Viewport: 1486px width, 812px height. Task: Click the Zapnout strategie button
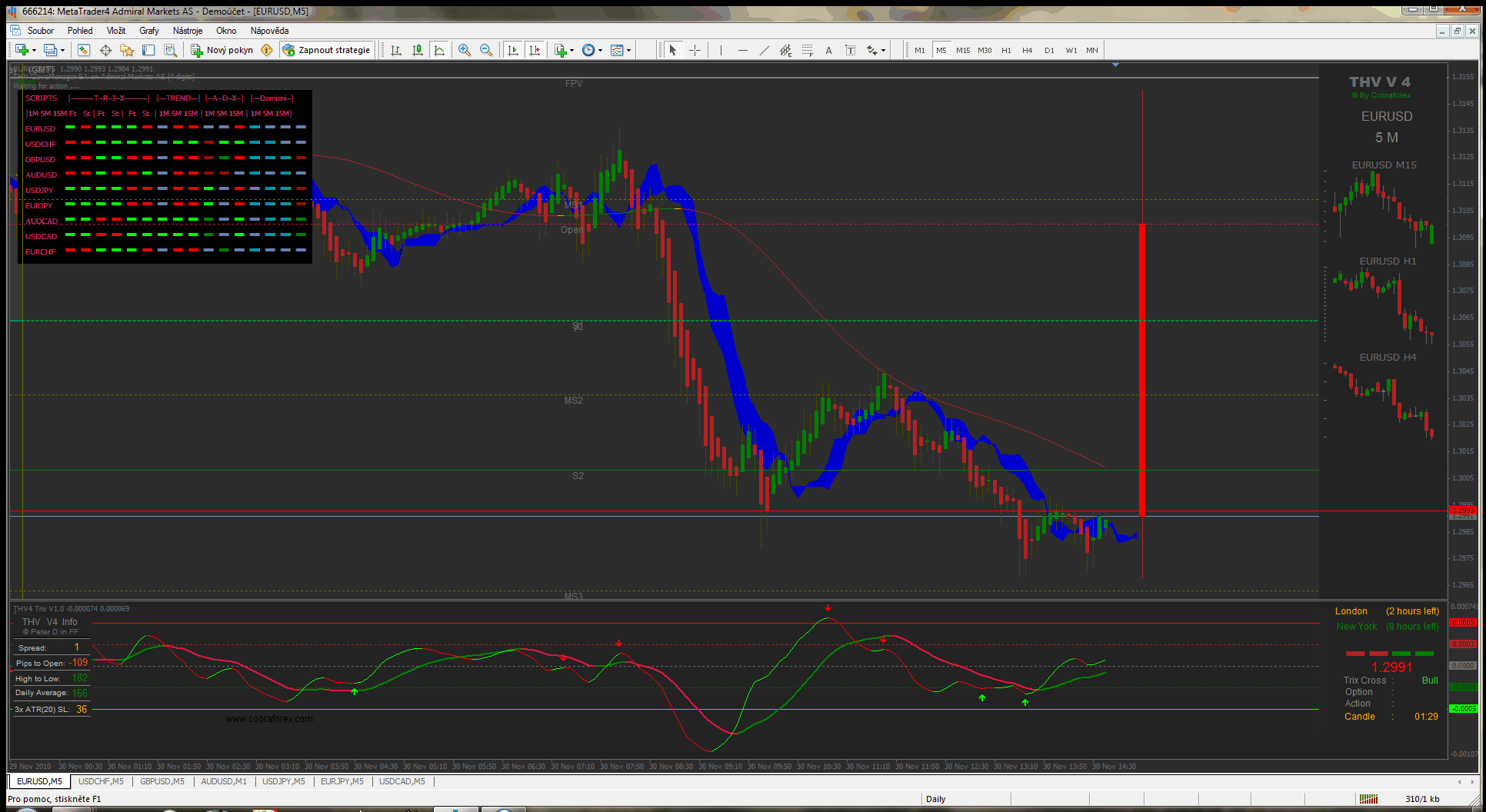coord(327,50)
